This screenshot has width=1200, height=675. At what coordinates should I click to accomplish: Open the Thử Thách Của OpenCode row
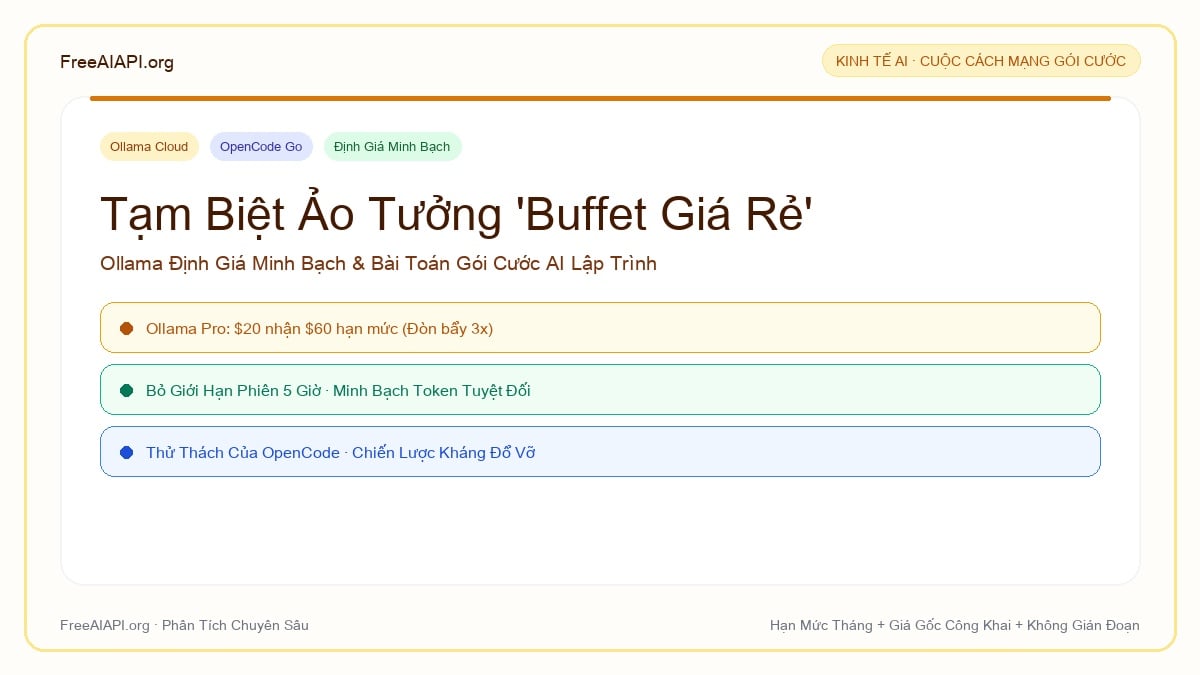point(600,452)
